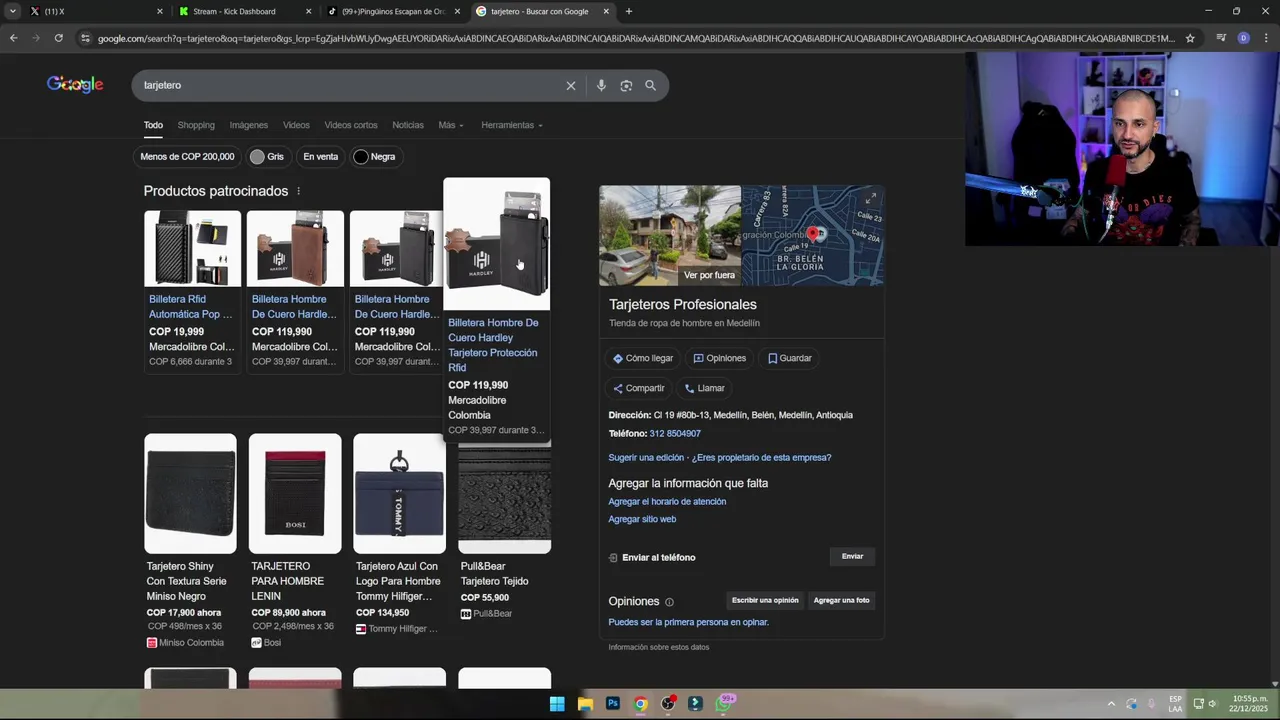Click the Opiniones button under business name
The height and width of the screenshot is (720, 1280).
click(x=720, y=358)
